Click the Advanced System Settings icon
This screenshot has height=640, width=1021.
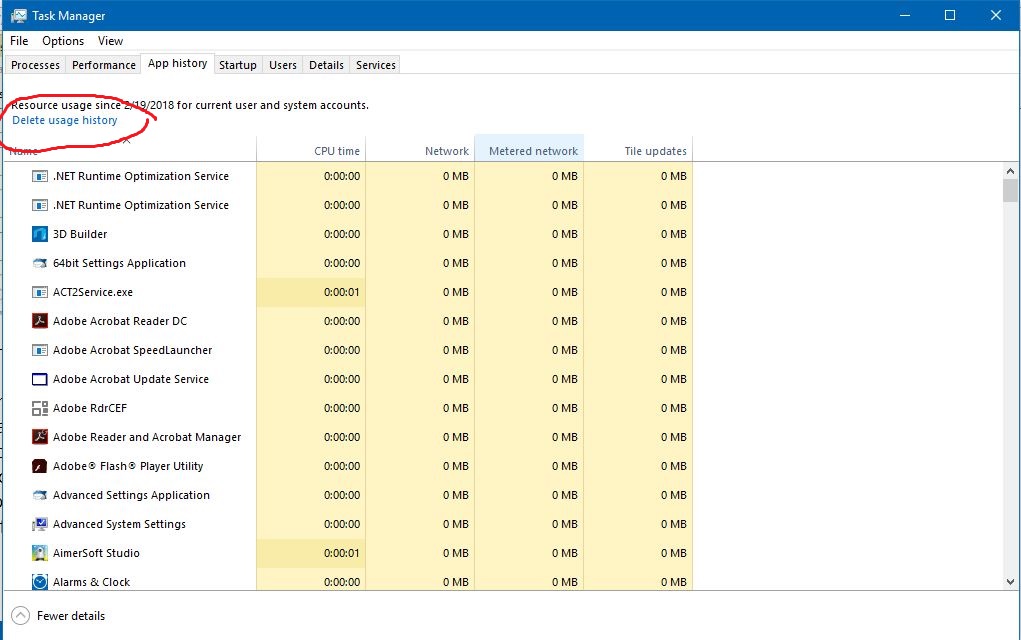(40, 524)
